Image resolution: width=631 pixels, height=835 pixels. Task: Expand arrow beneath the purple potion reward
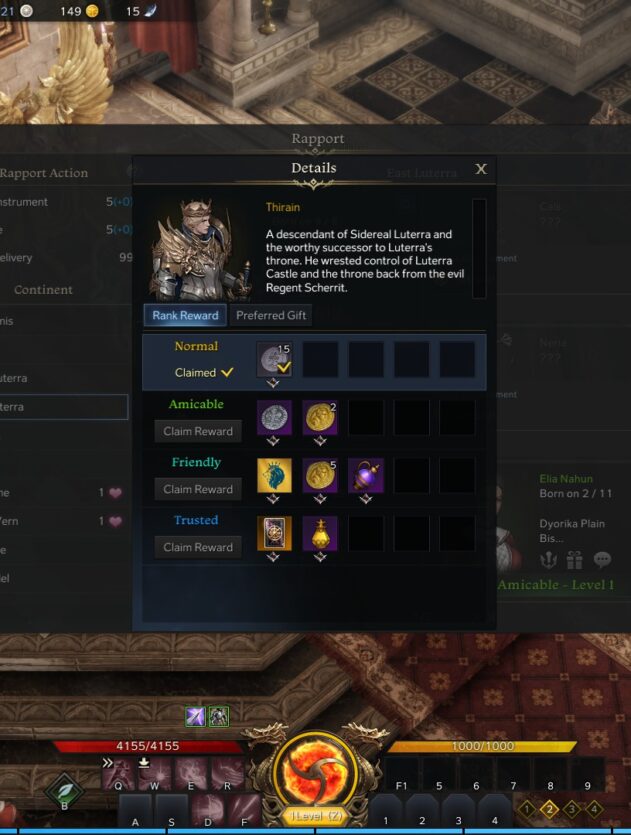[365, 499]
